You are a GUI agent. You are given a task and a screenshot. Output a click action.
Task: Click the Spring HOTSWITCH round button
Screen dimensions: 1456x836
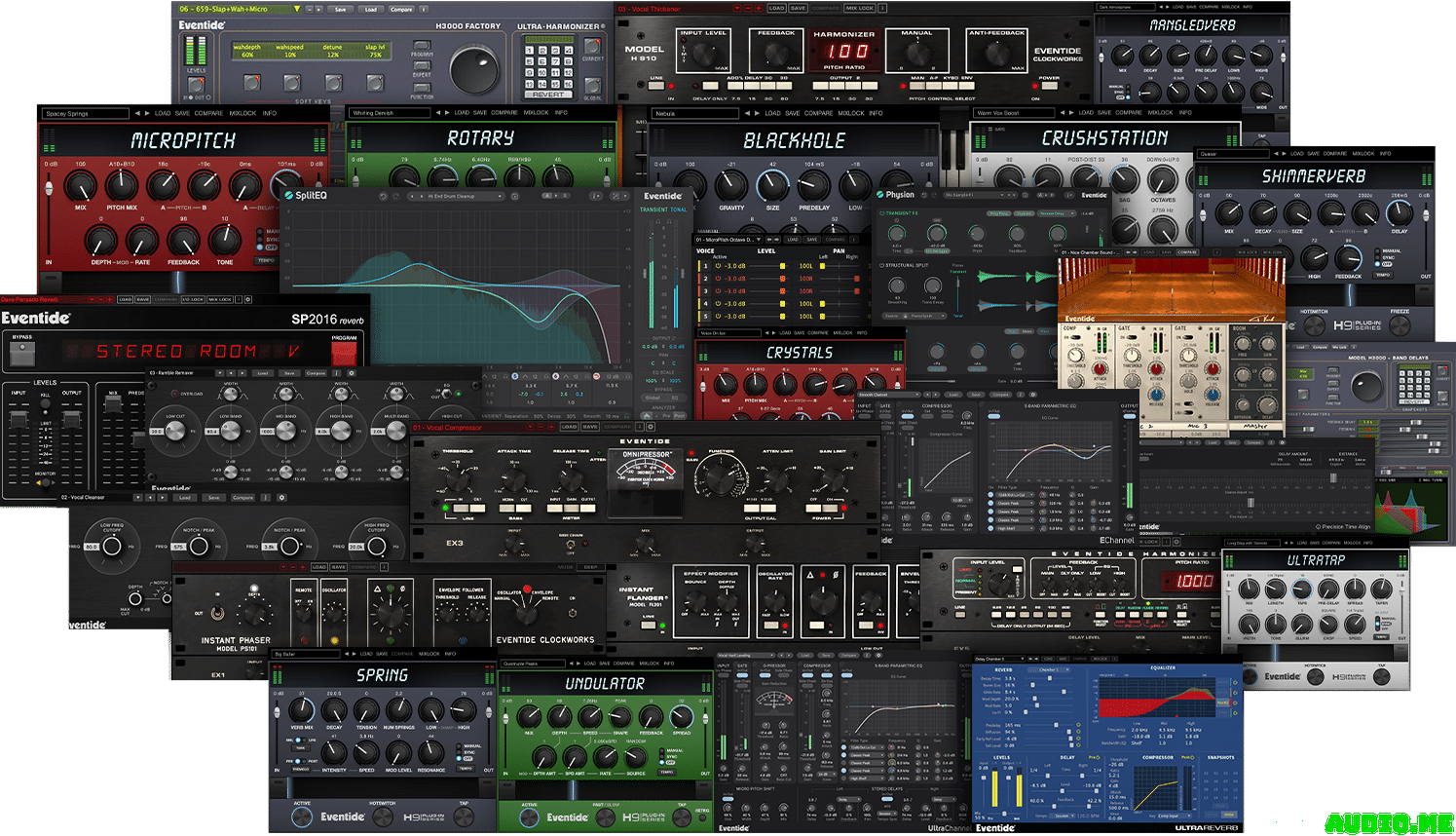point(383,817)
